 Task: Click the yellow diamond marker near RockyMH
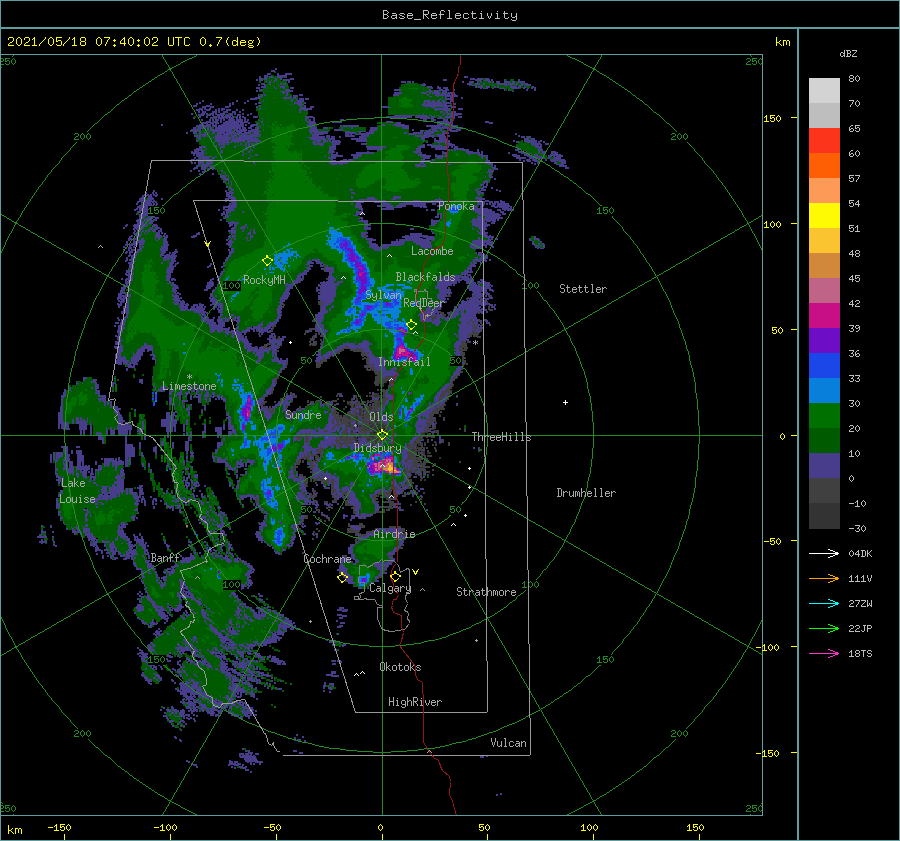click(267, 261)
